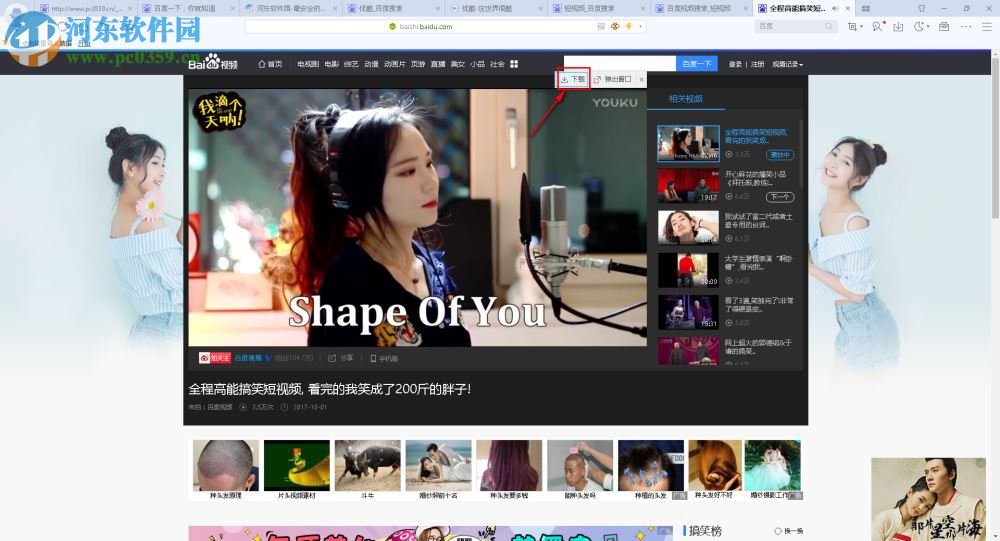Open the 直播 category
The image size is (1000, 541).
(x=438, y=64)
